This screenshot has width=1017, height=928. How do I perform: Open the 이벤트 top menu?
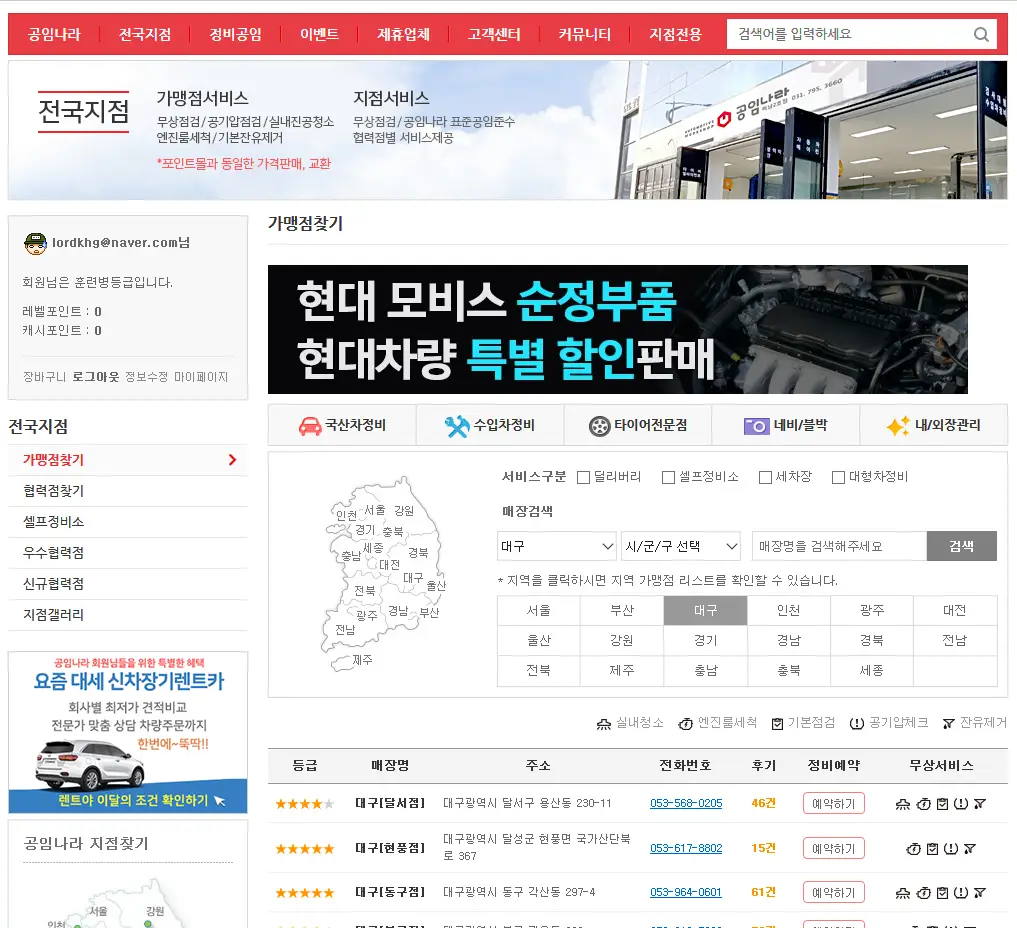[x=319, y=34]
